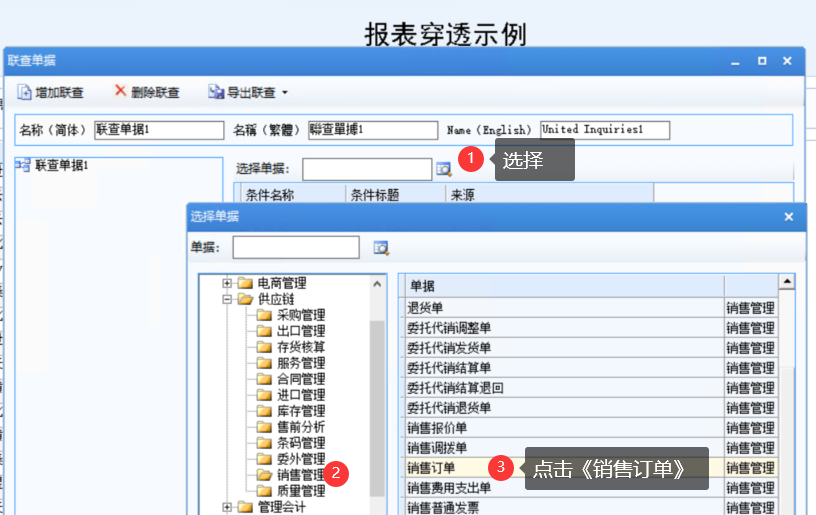Select the 委托代销结算单 row
This screenshot has height=515, width=816.
(590, 368)
